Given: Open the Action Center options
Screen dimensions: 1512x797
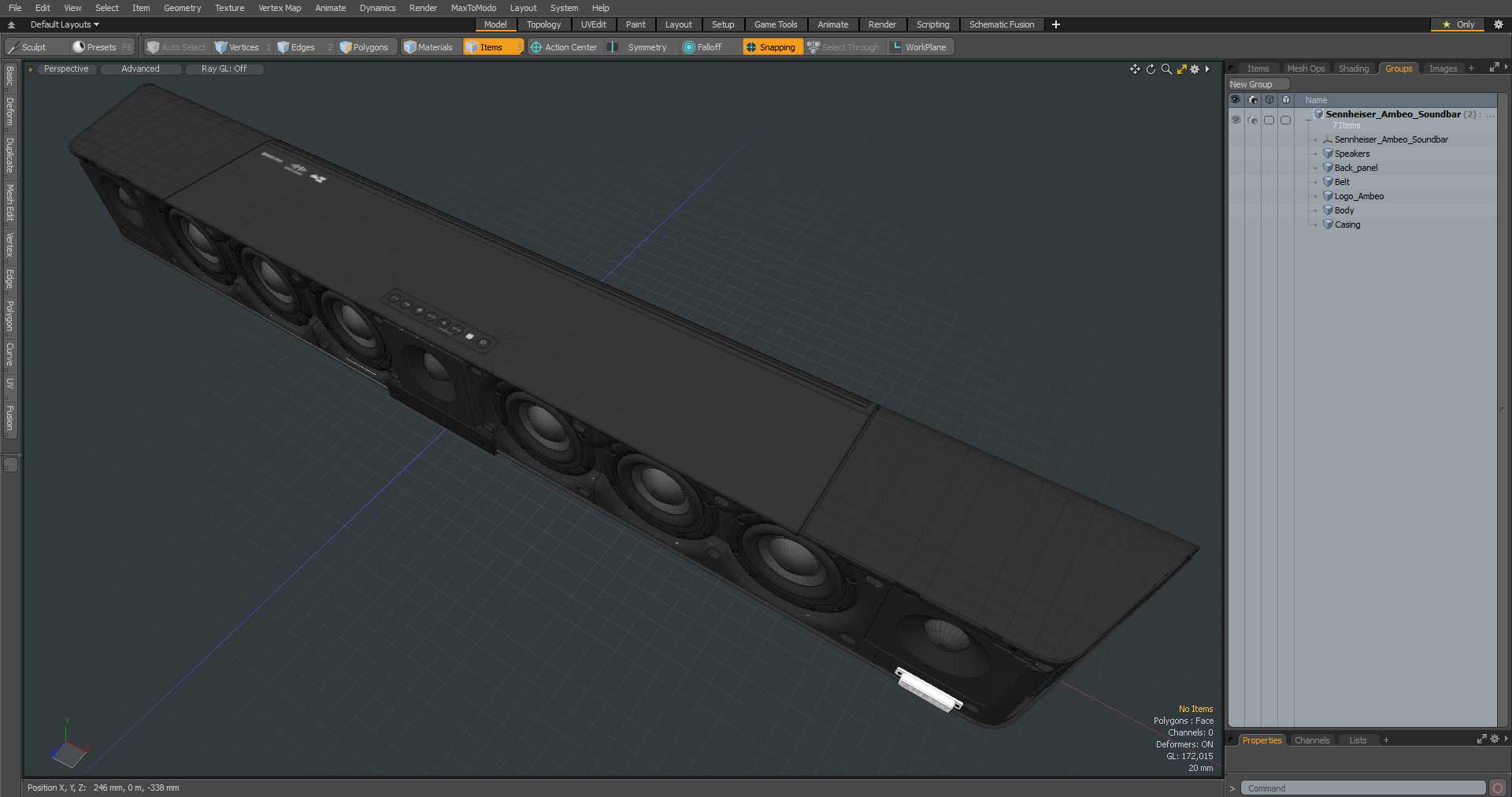Looking at the screenshot, I should 564,47.
